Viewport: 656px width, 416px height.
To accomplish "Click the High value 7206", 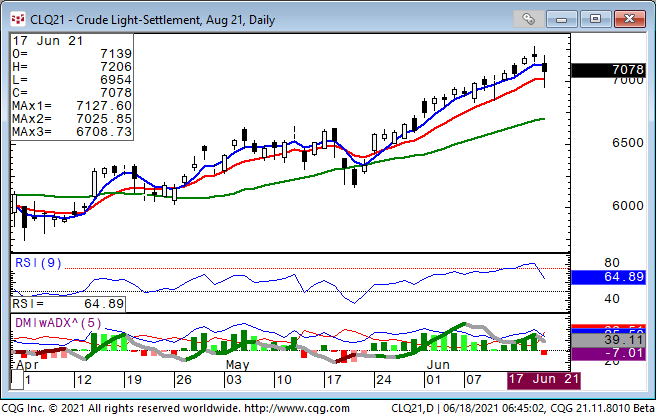I will tap(116, 67).
